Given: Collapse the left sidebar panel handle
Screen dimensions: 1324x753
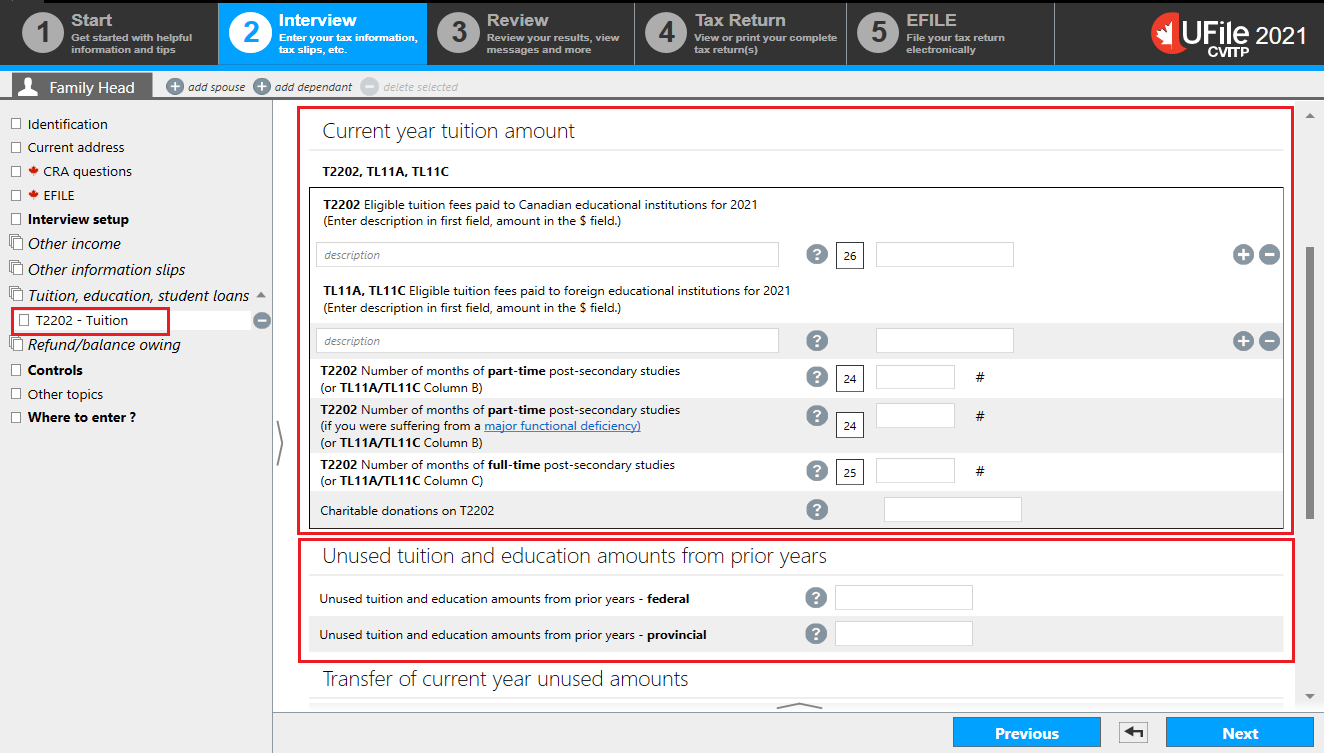Looking at the screenshot, I should click(279, 443).
